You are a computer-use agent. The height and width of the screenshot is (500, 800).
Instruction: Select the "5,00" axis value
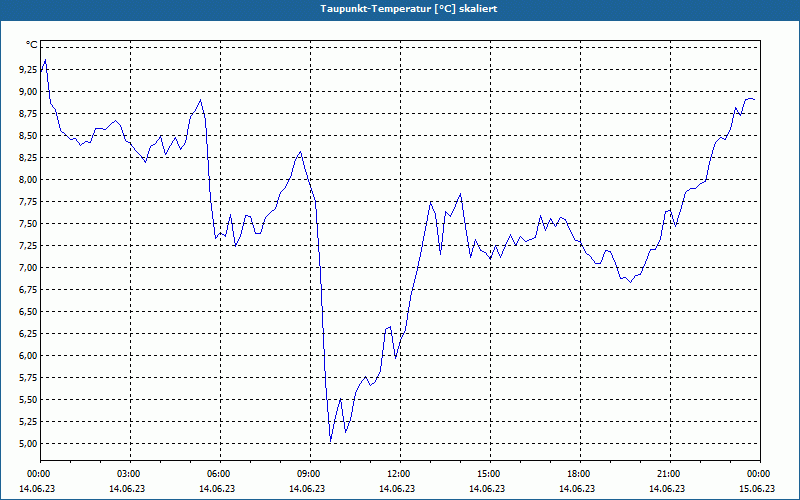click(29, 444)
